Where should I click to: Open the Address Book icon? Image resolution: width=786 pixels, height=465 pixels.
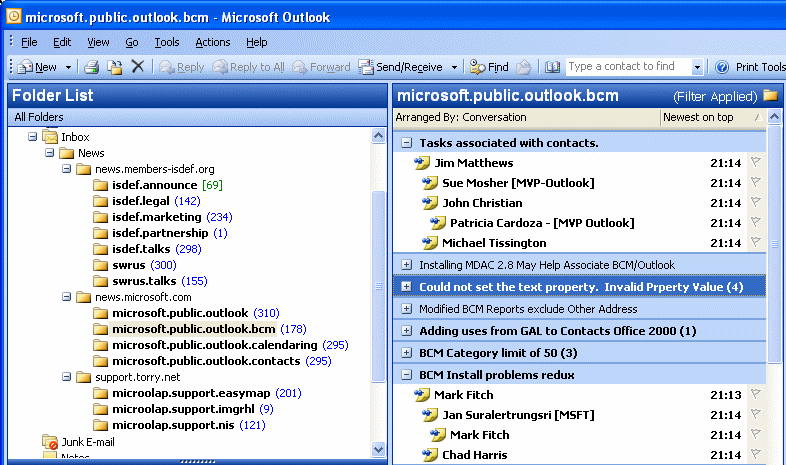pos(552,67)
